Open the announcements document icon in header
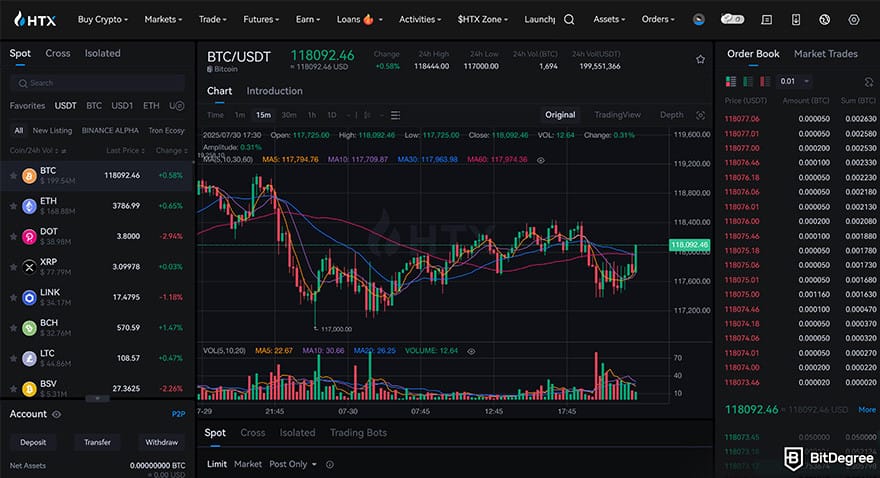Image resolution: width=880 pixels, height=478 pixels. [x=766, y=20]
